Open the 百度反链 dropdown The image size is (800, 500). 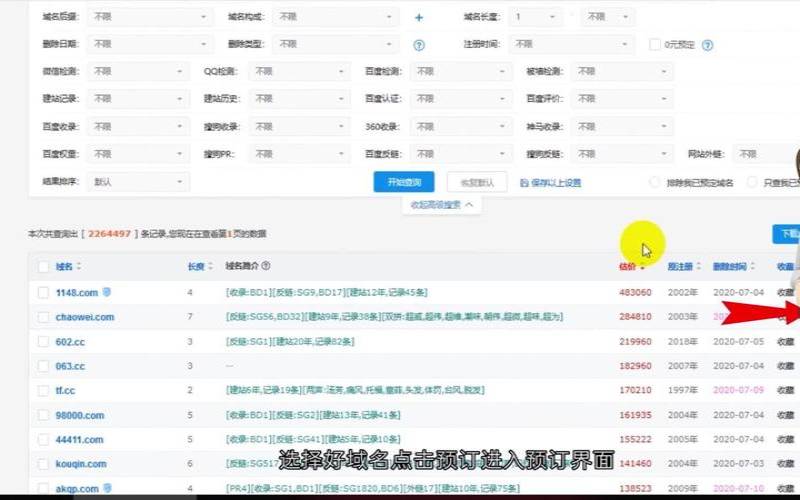click(461, 154)
